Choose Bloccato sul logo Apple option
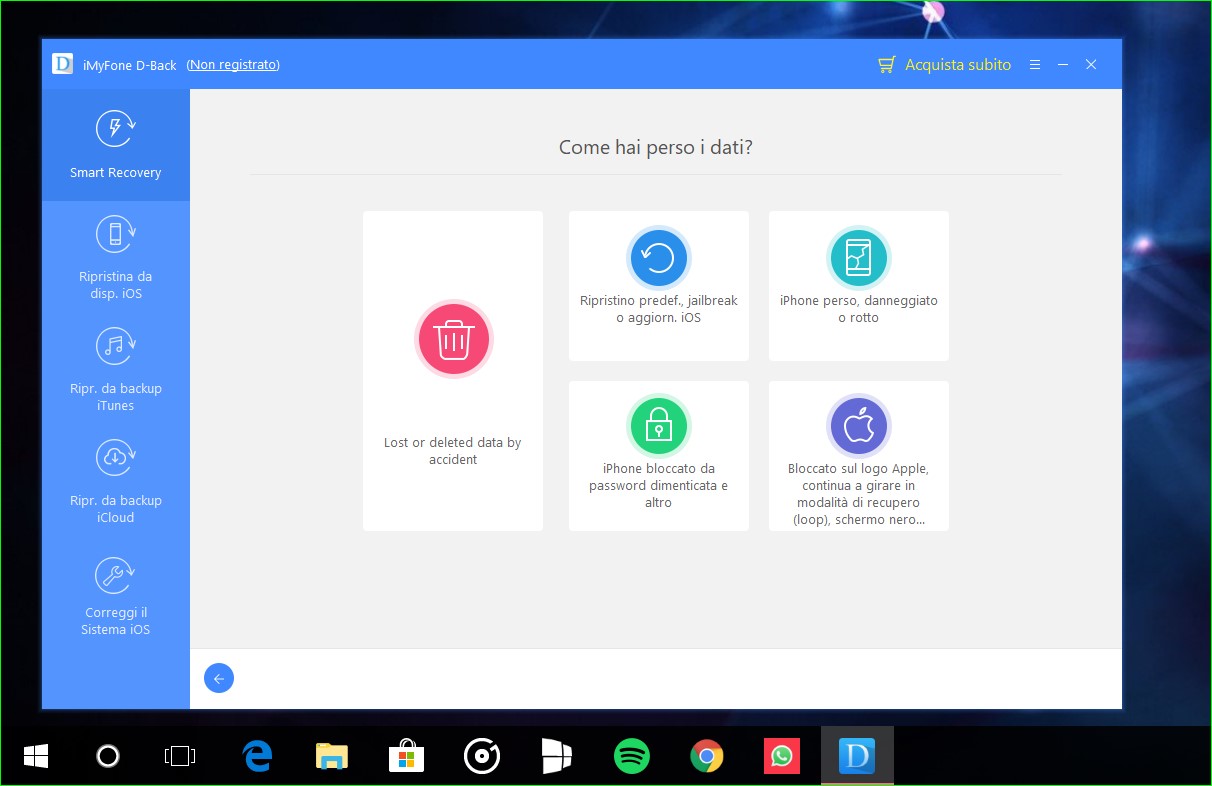 (x=859, y=456)
